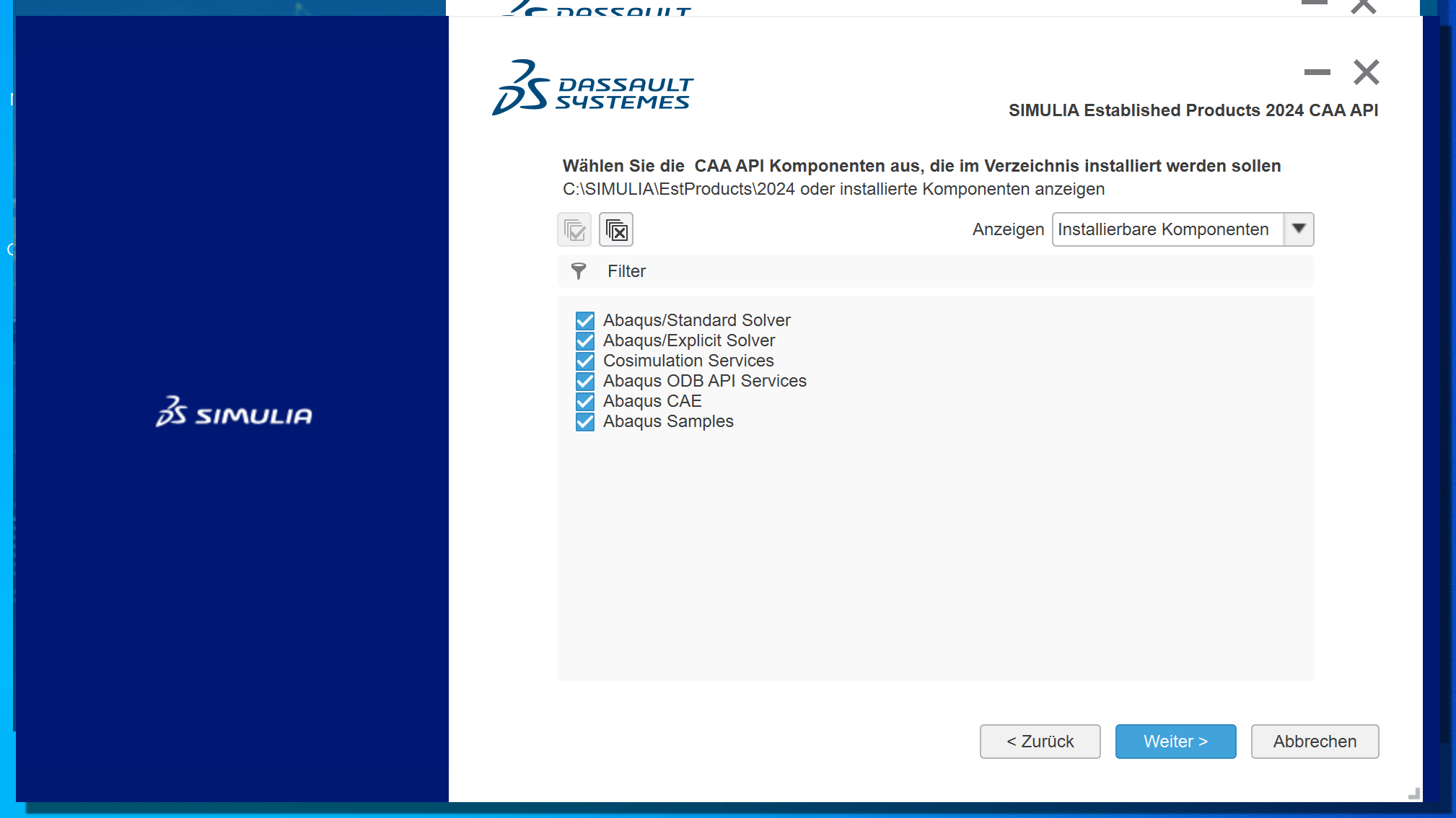
Task: Close the CAA API installer window
Action: click(1367, 72)
